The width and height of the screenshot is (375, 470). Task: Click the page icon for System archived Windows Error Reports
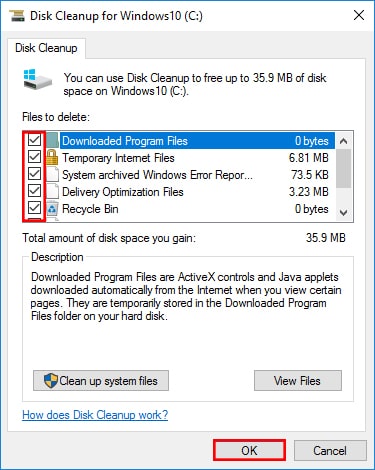click(x=52, y=175)
